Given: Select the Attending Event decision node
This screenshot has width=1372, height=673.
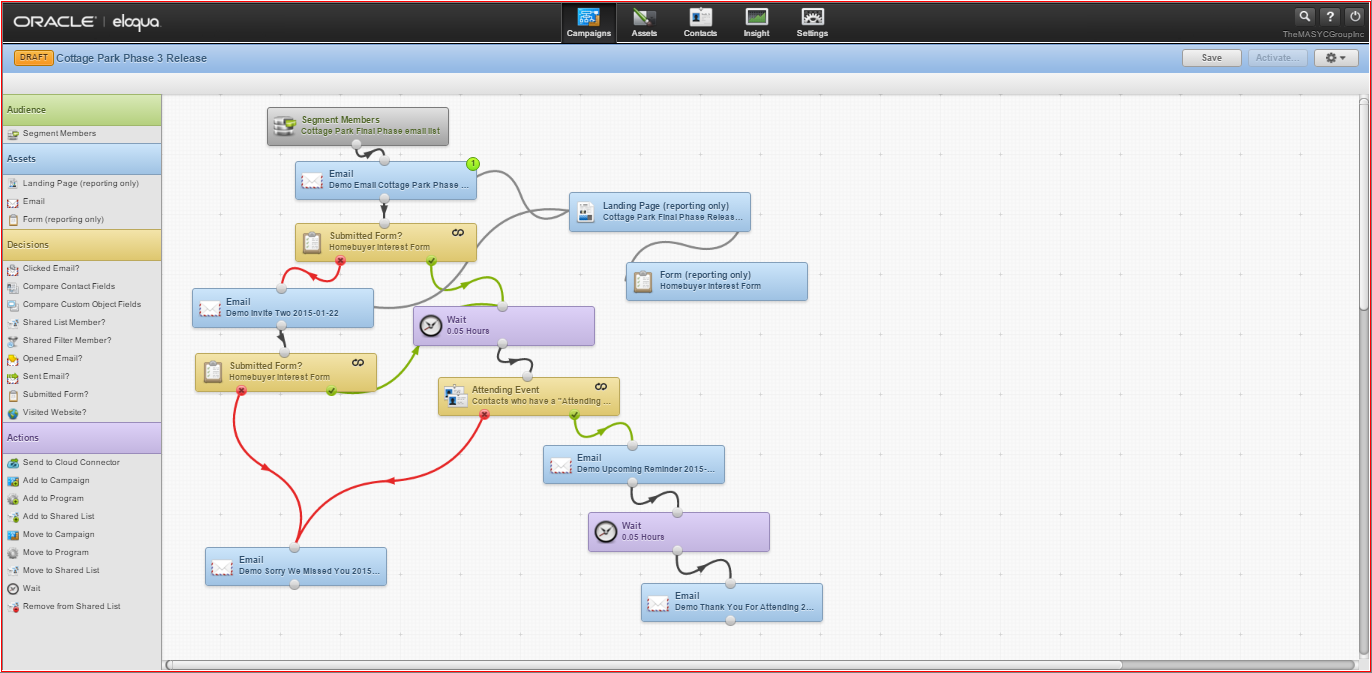Looking at the screenshot, I should pyautogui.click(x=528, y=395).
